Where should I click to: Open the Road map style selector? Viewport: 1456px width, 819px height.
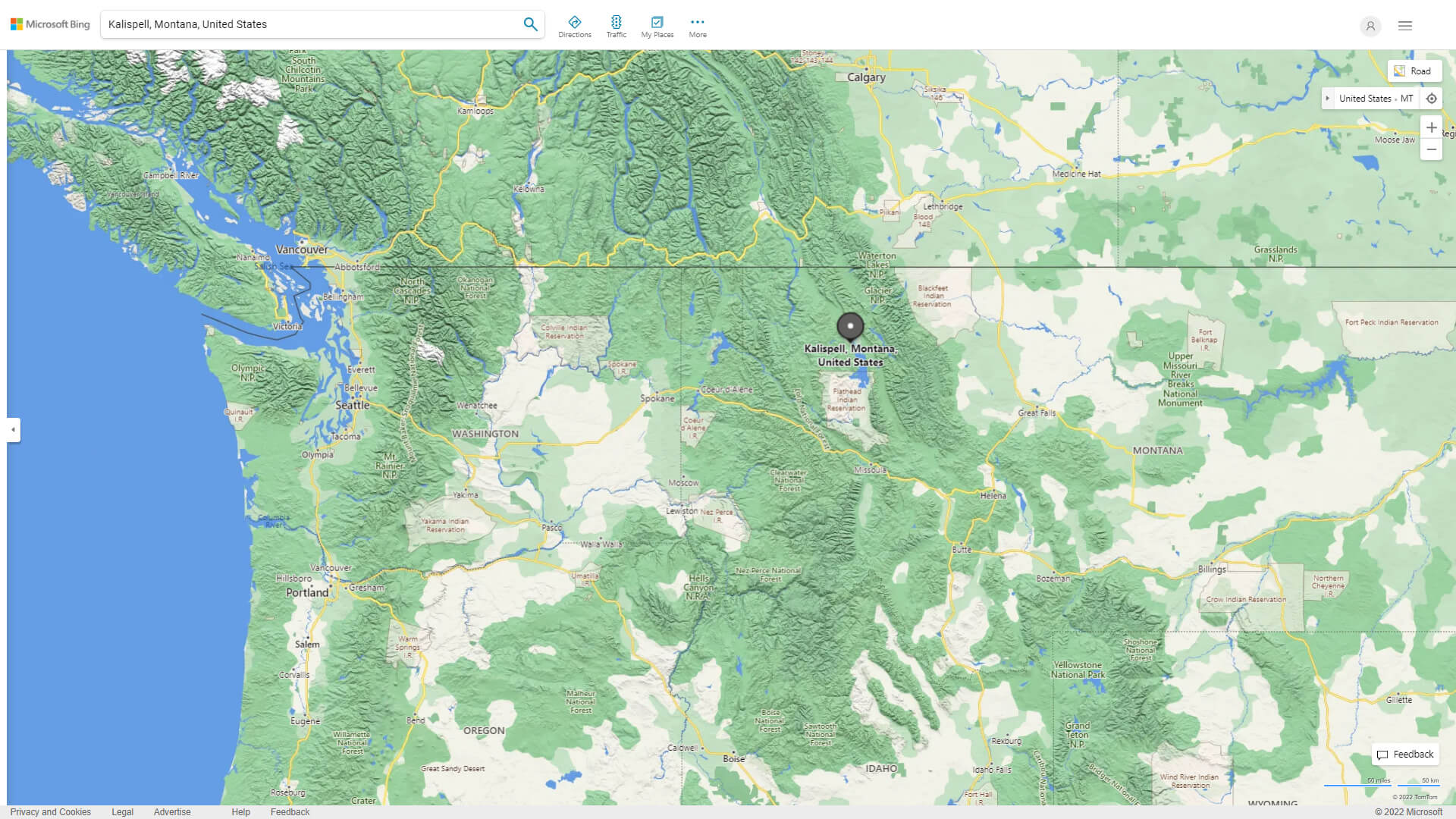point(1414,71)
